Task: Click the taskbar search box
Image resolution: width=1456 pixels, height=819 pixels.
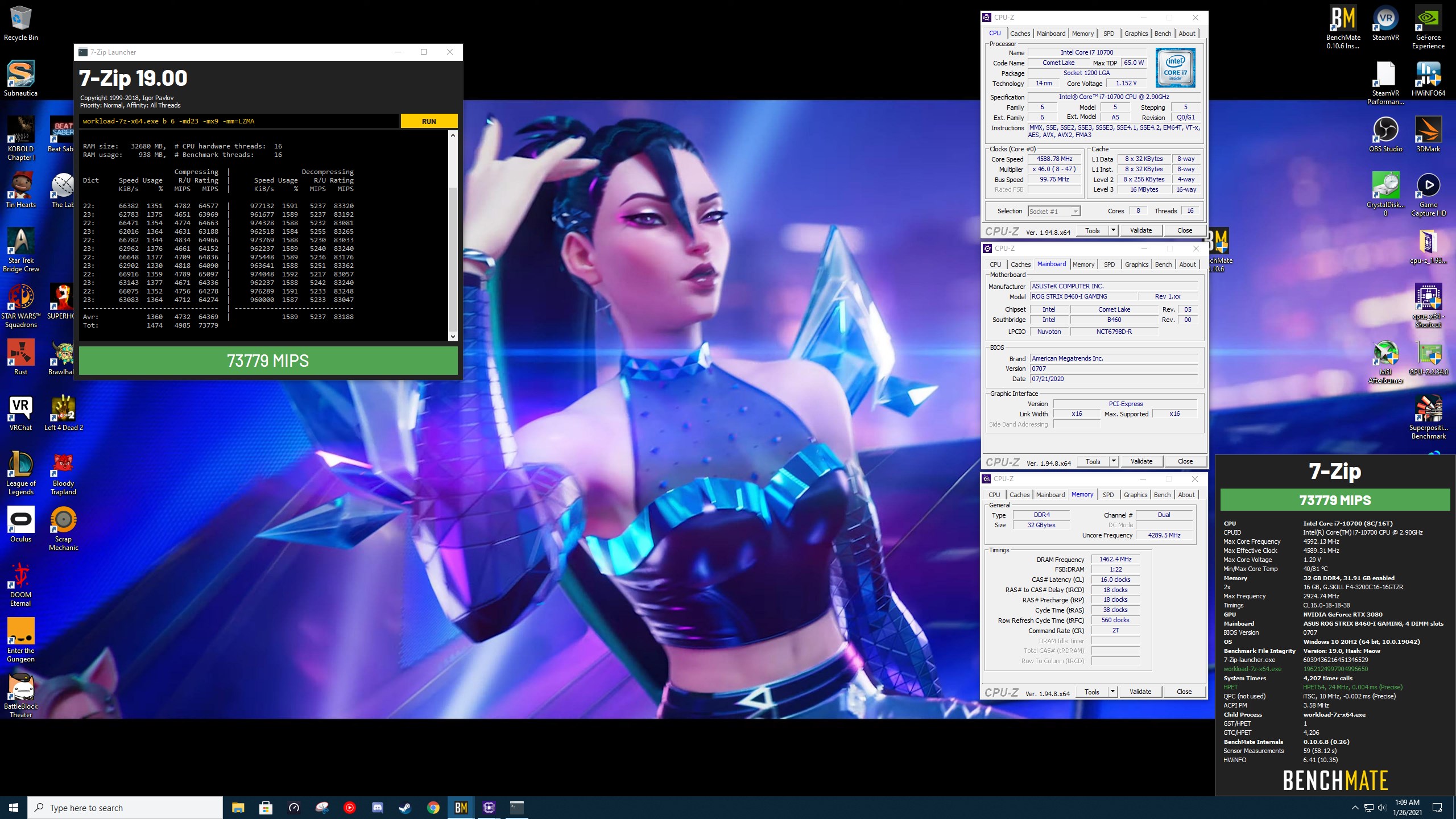Action: tap(125, 808)
